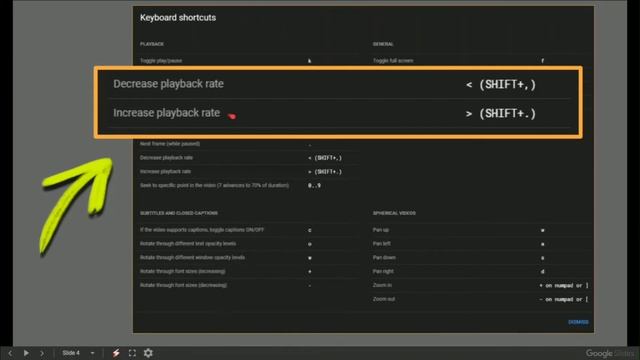This screenshot has width=640, height=360.
Task: Click the Pan right row label
Action: point(383,271)
